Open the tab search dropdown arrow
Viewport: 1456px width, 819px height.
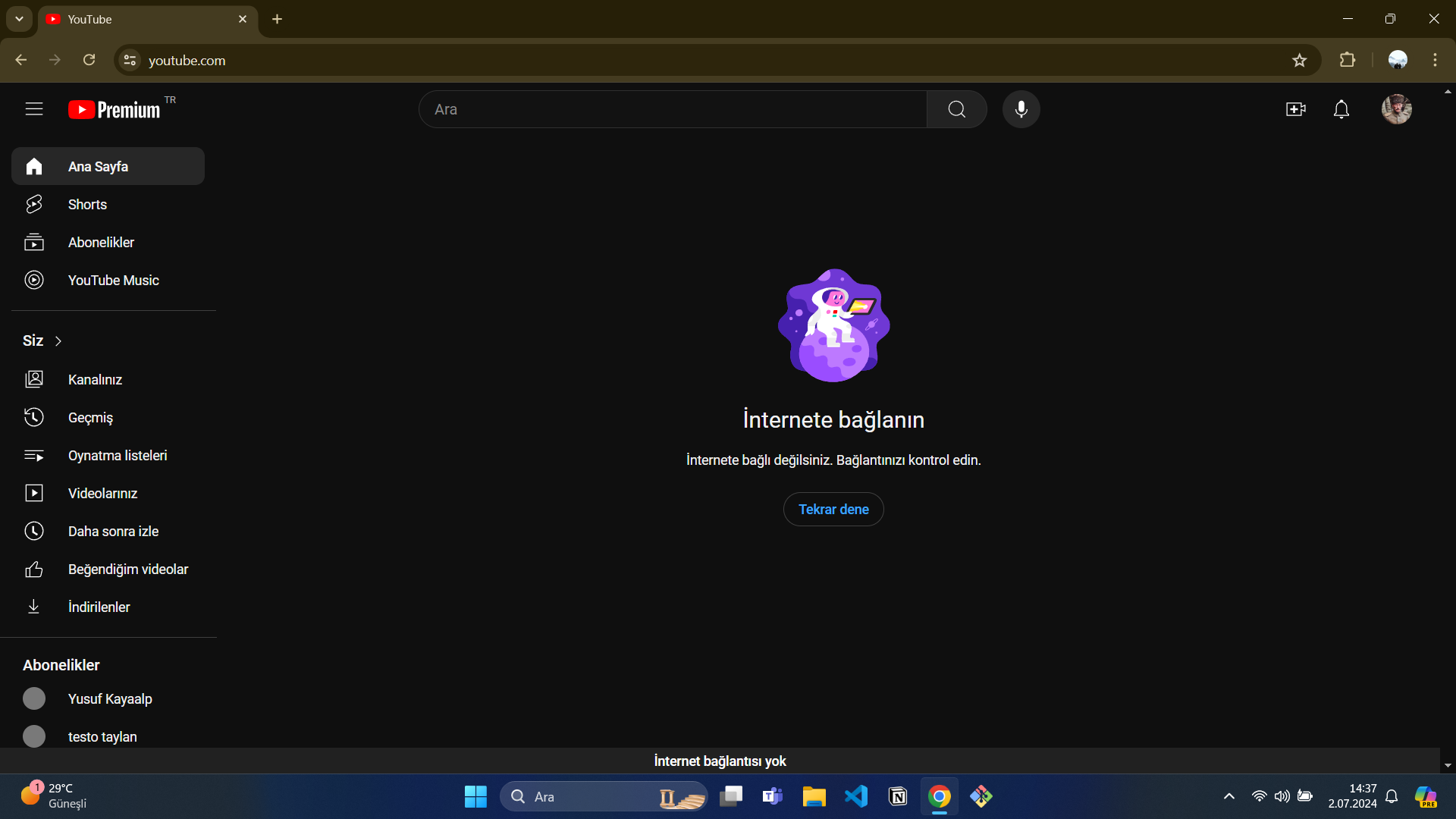[x=19, y=19]
